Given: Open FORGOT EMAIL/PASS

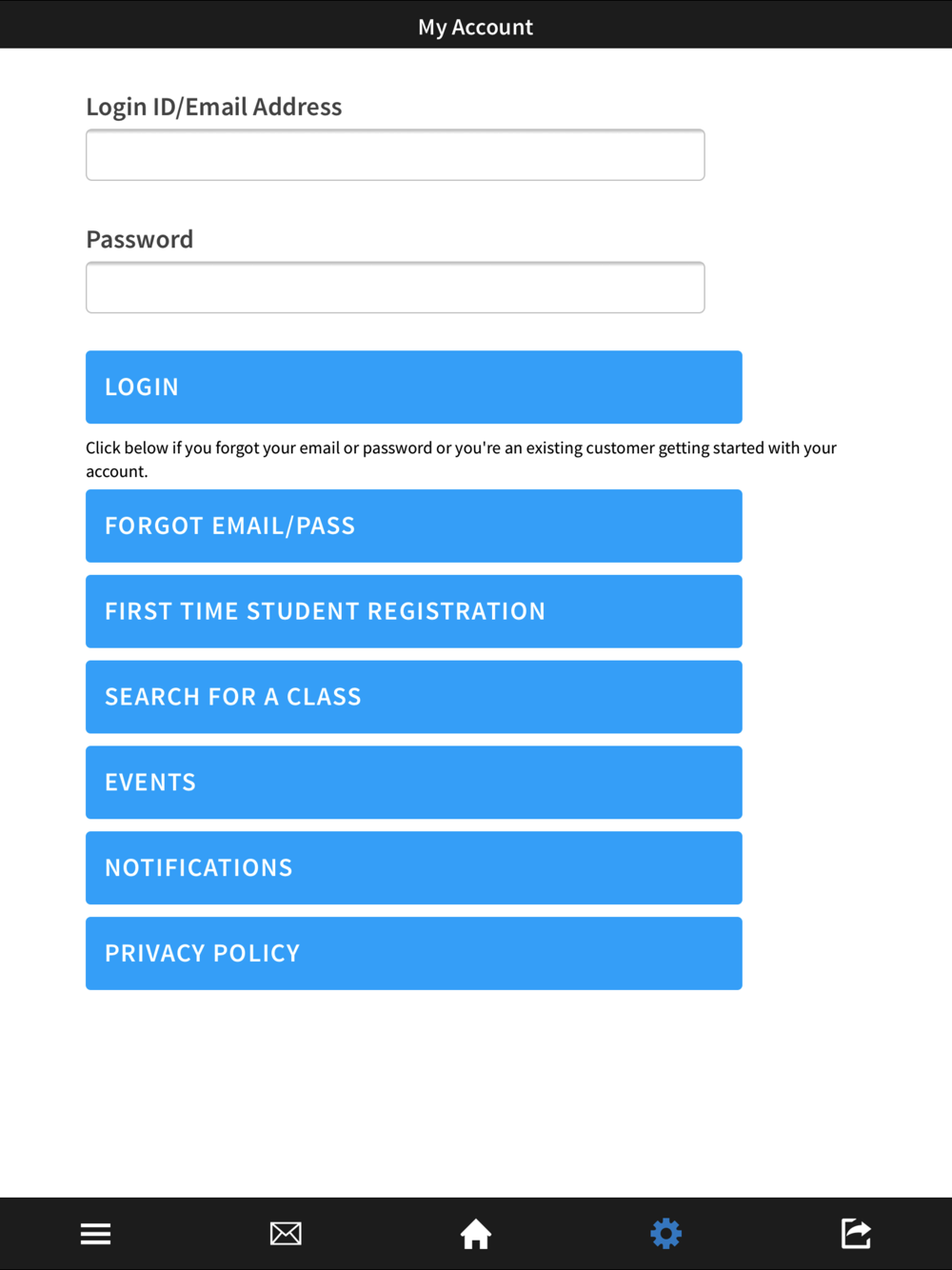Looking at the screenshot, I should pyautogui.click(x=414, y=526).
